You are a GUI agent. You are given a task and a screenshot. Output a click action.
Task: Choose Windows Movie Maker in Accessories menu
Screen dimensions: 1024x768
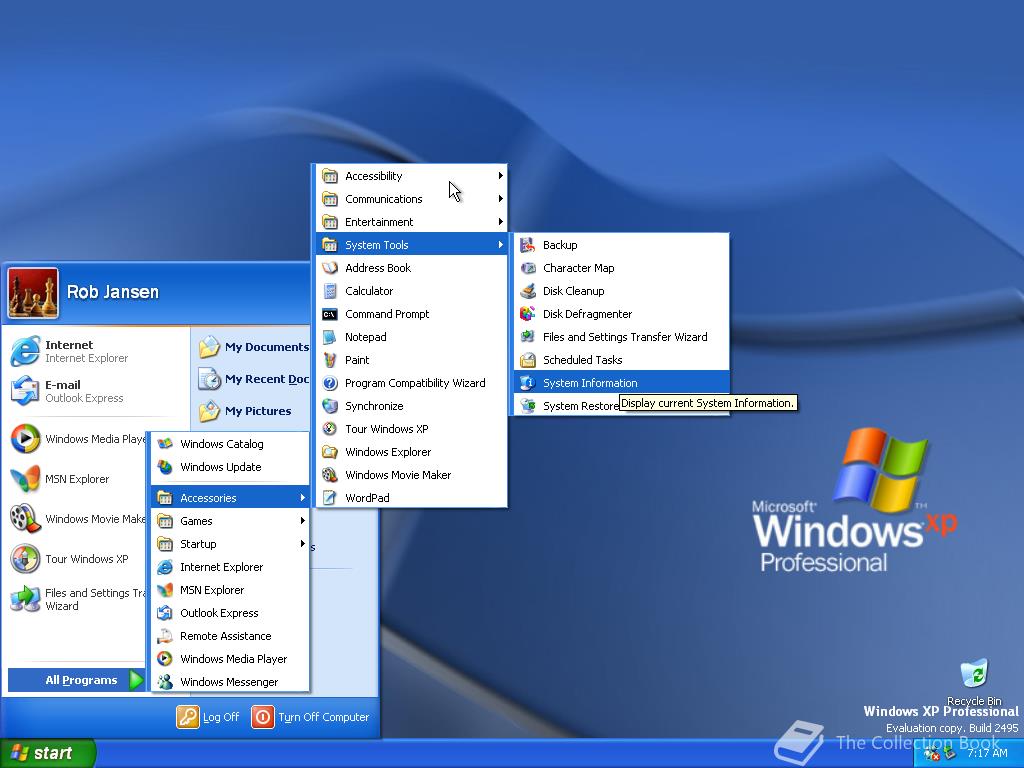click(x=411, y=475)
